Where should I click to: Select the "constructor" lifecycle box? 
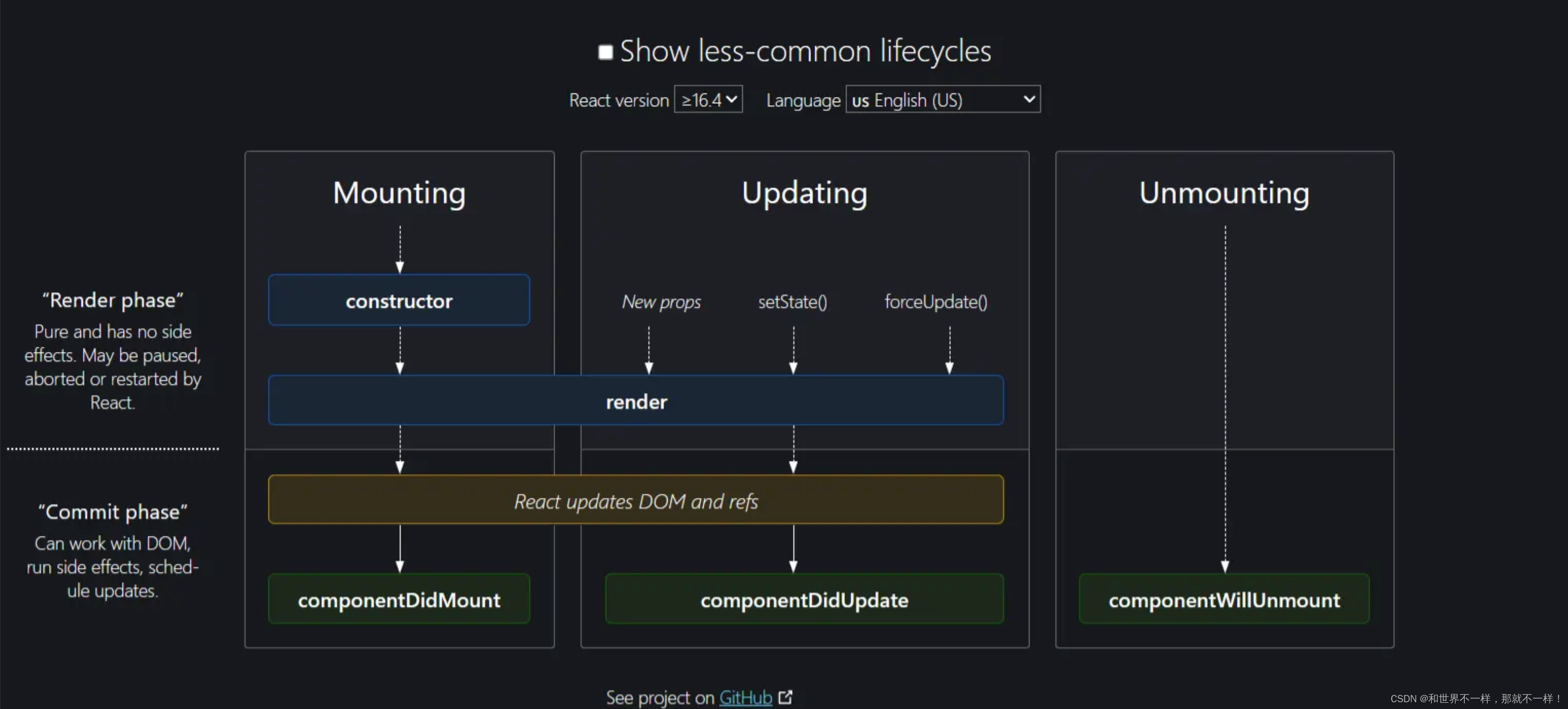tap(399, 300)
